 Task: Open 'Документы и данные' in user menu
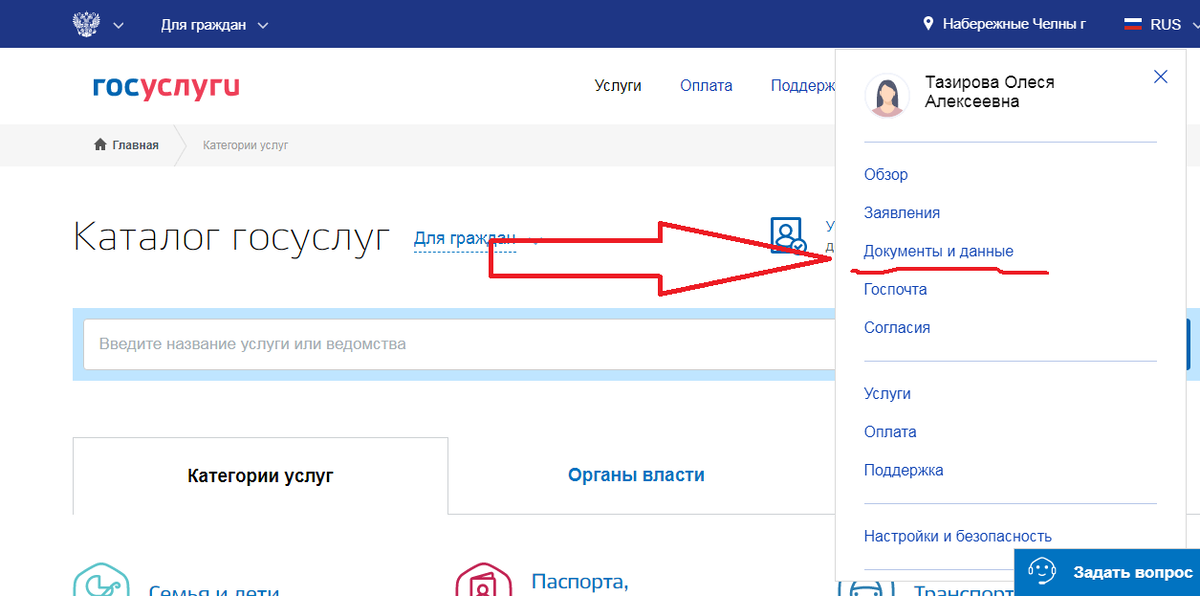click(x=939, y=251)
